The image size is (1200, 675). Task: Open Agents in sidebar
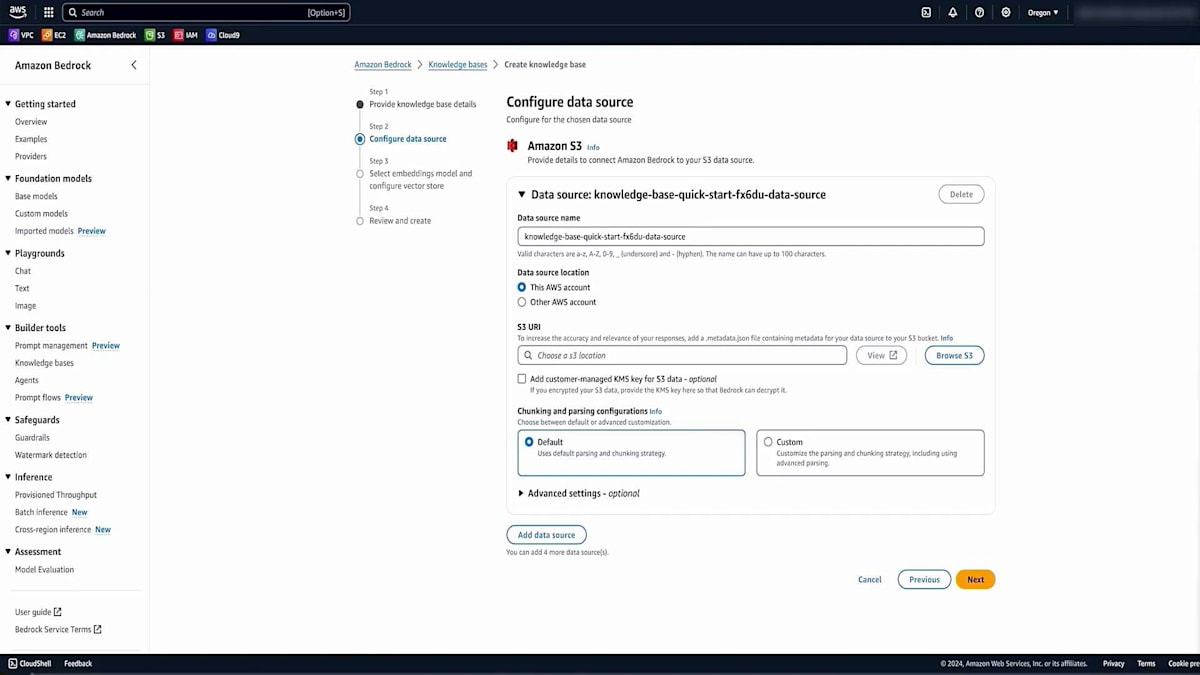point(27,380)
